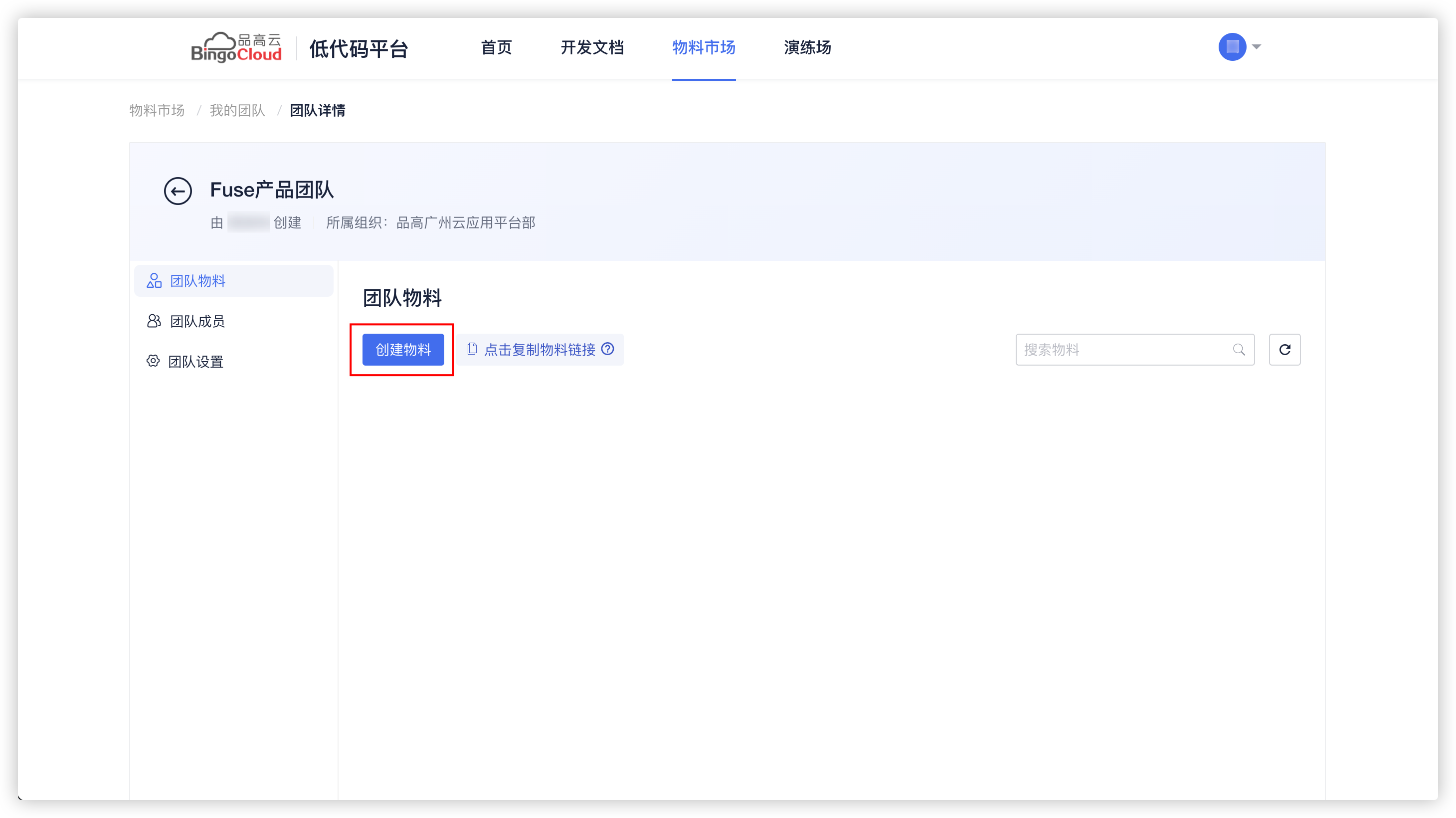Click the BingoCloud logo
The image size is (1456, 818).
pos(236,47)
